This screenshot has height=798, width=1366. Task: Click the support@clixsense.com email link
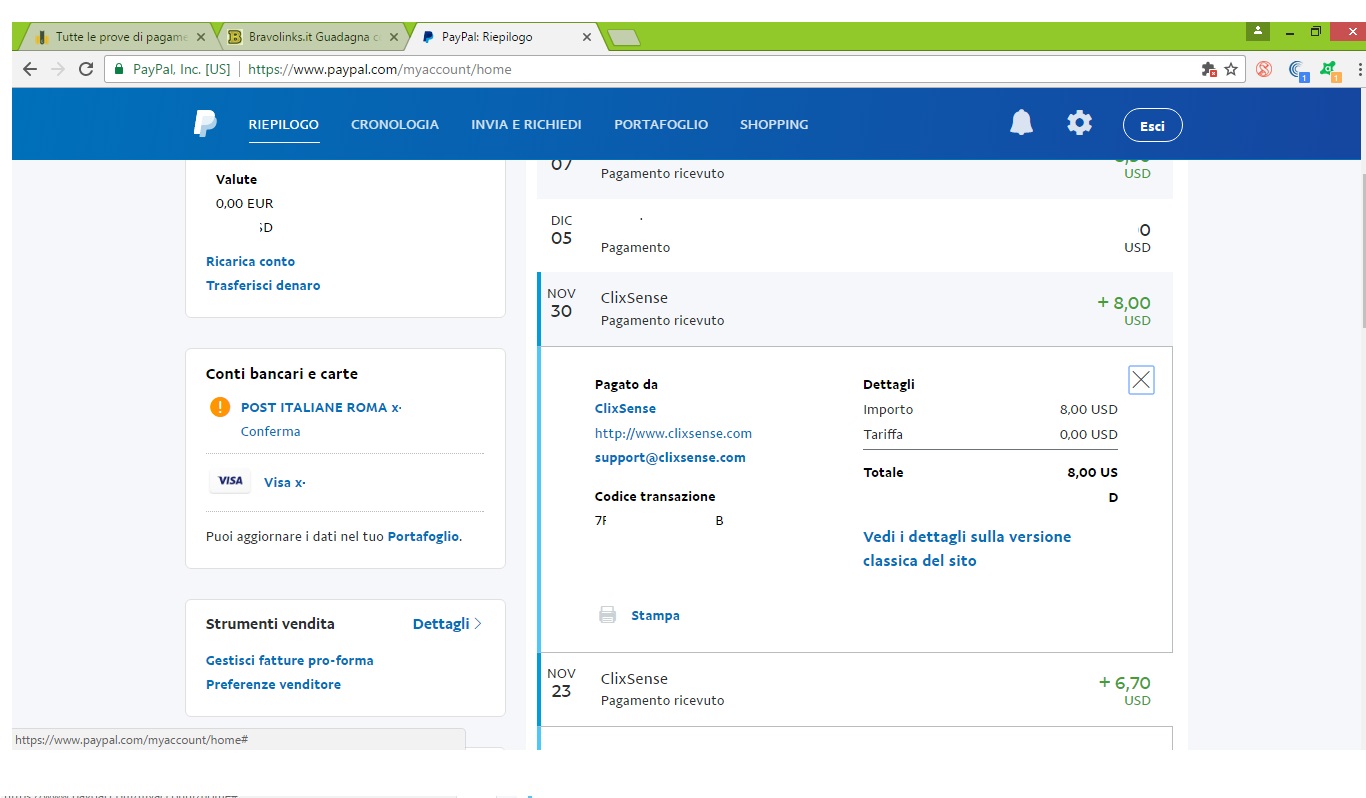click(x=670, y=457)
